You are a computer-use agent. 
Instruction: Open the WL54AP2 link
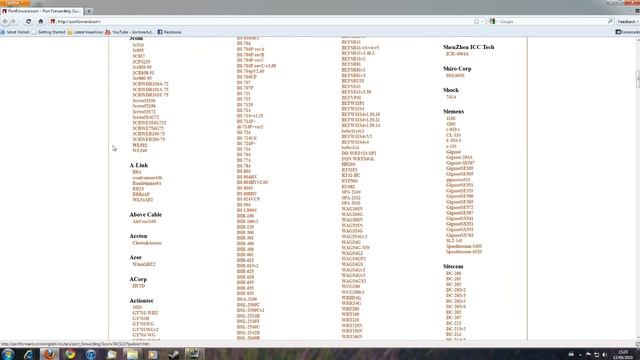pos(143,200)
